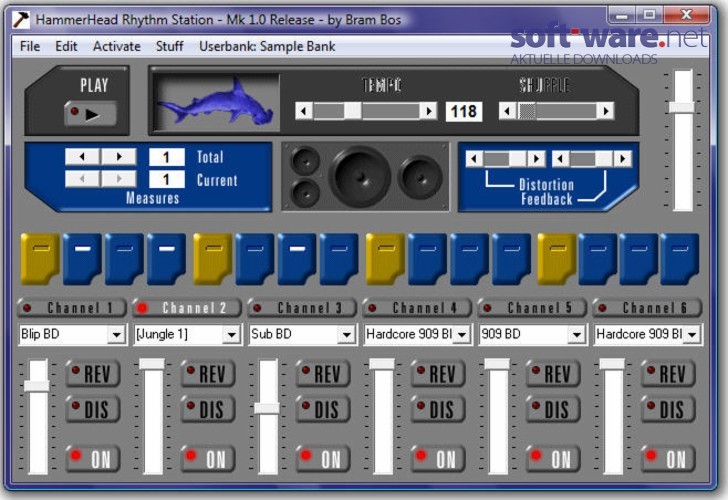This screenshot has height=500, width=728.
Task: Decrease tempo with the left arrow
Action: click(x=304, y=111)
